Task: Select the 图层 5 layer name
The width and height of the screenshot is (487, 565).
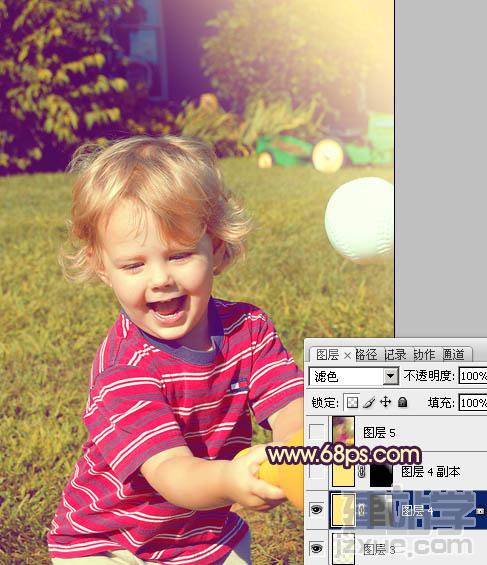Action: [379, 432]
